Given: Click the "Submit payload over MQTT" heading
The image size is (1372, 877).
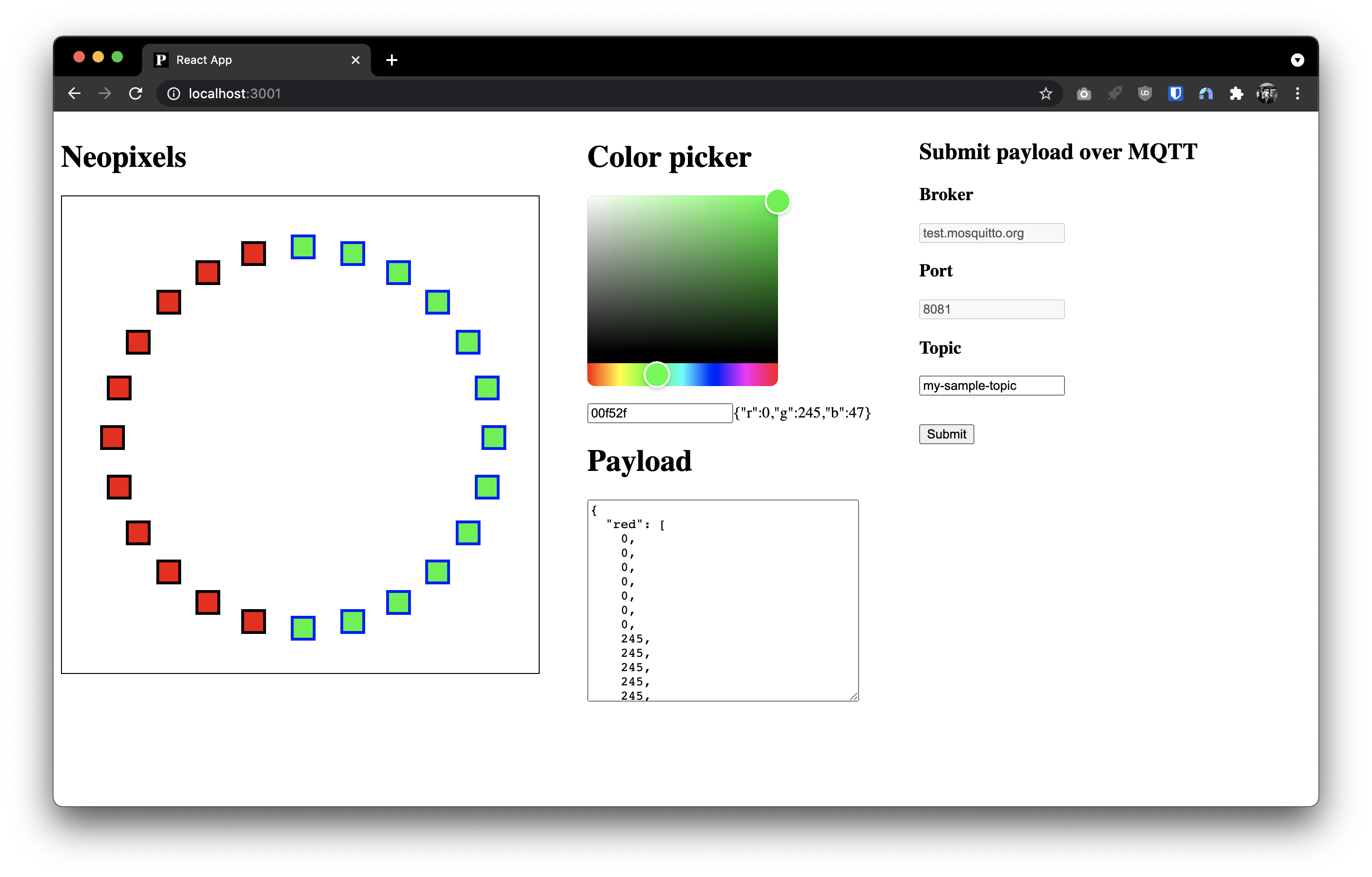Looking at the screenshot, I should pyautogui.click(x=1058, y=152).
